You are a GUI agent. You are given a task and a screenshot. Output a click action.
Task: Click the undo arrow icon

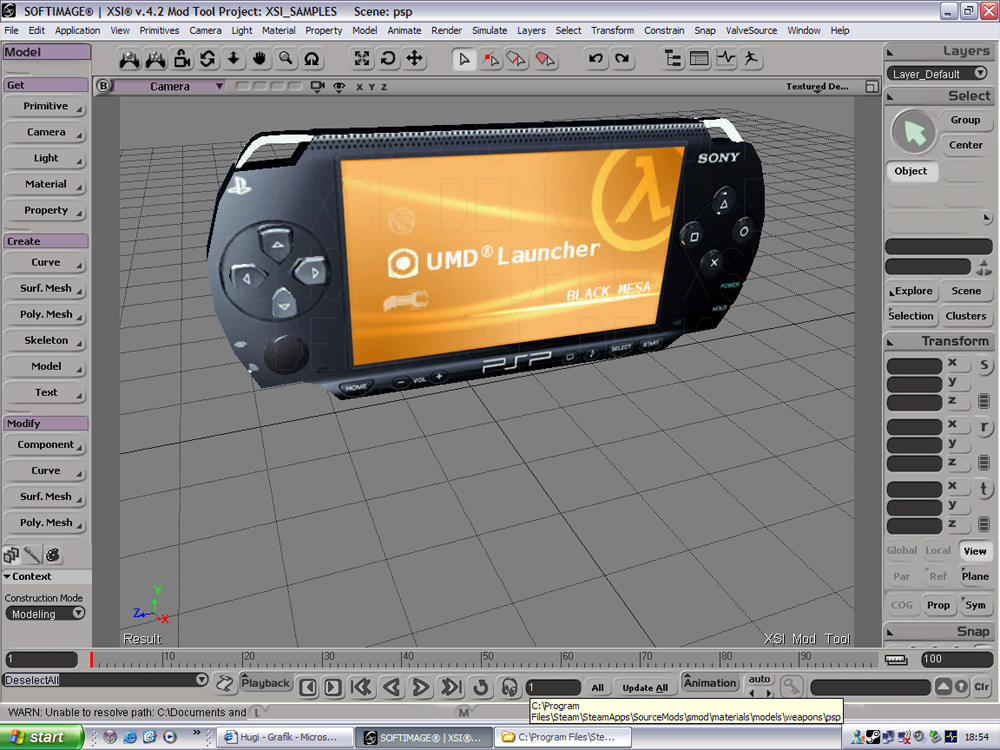596,59
